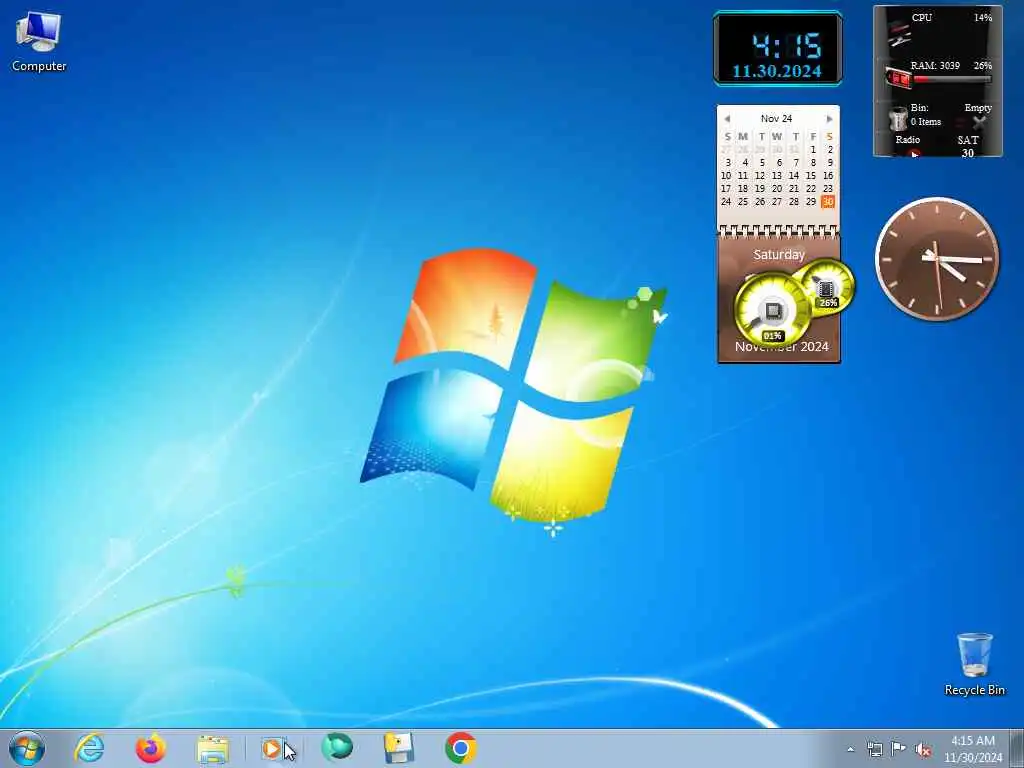Click the muted volume speaker icon
The width and height of the screenshot is (1024, 768).
click(x=923, y=750)
